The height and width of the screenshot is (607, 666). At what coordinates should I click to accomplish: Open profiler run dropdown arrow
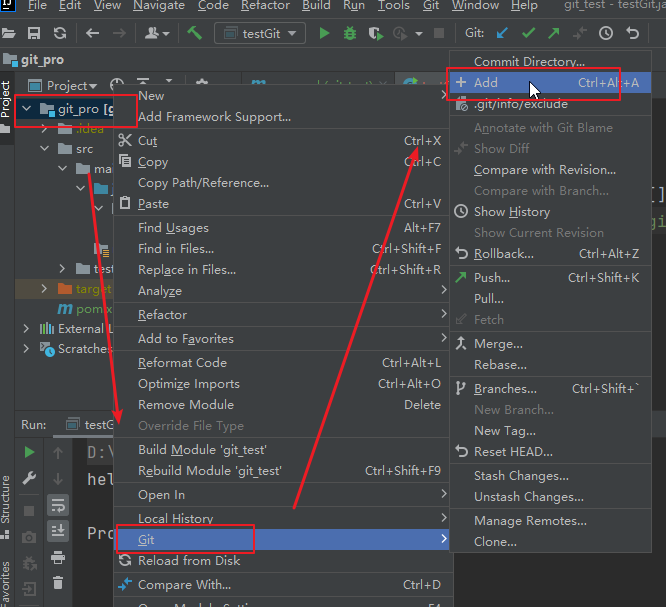tap(419, 34)
